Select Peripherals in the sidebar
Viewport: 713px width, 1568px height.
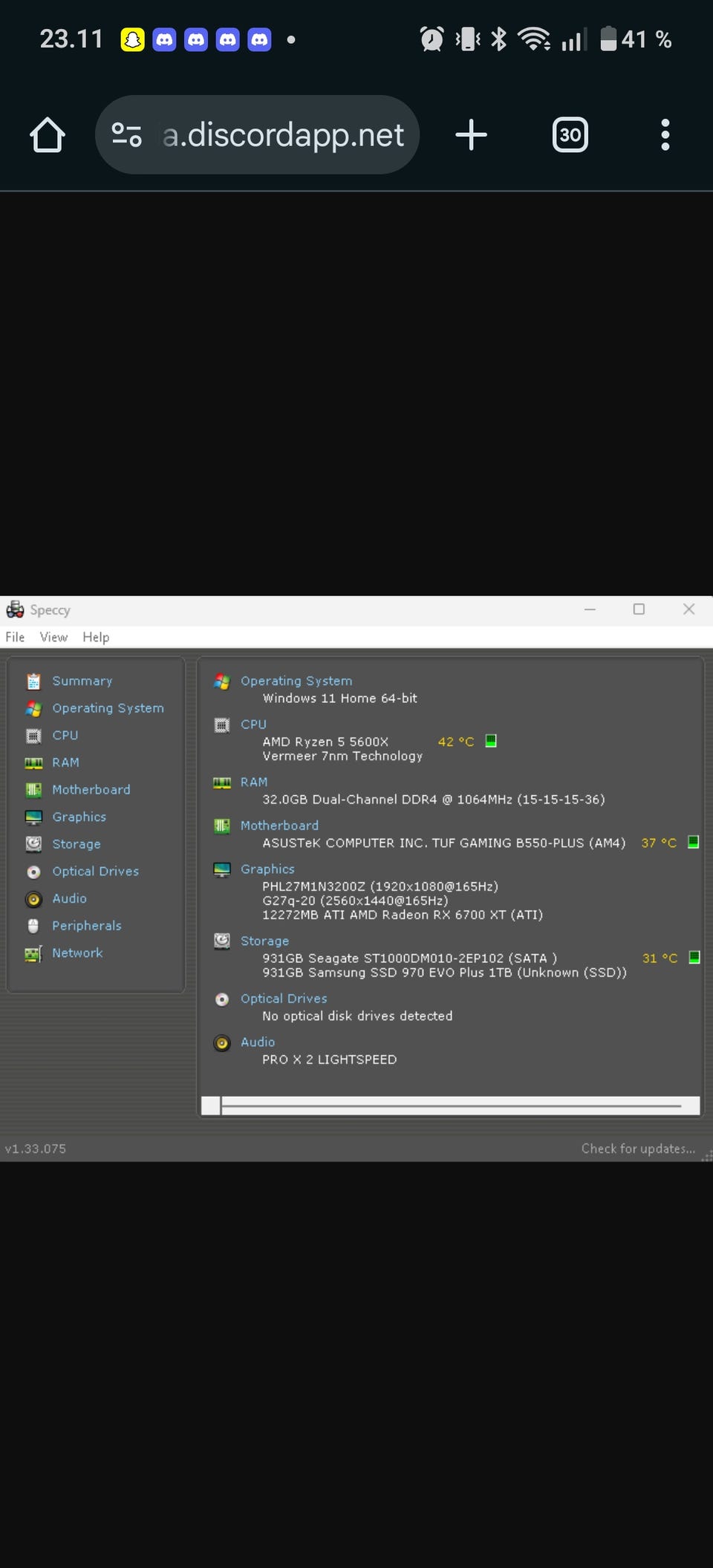point(87,926)
